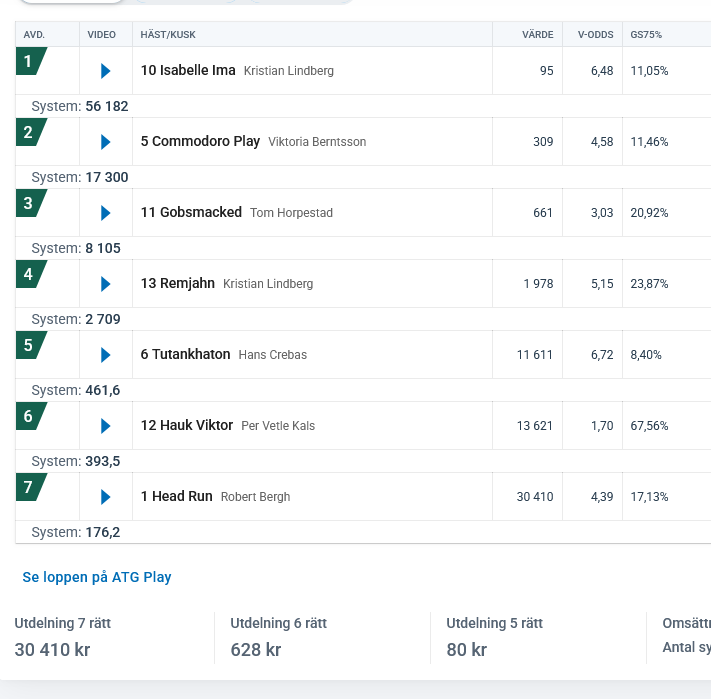Screen dimensions: 711x699
Task: Play video for race 6 Hauk Viktor
Action: pyautogui.click(x=106, y=426)
